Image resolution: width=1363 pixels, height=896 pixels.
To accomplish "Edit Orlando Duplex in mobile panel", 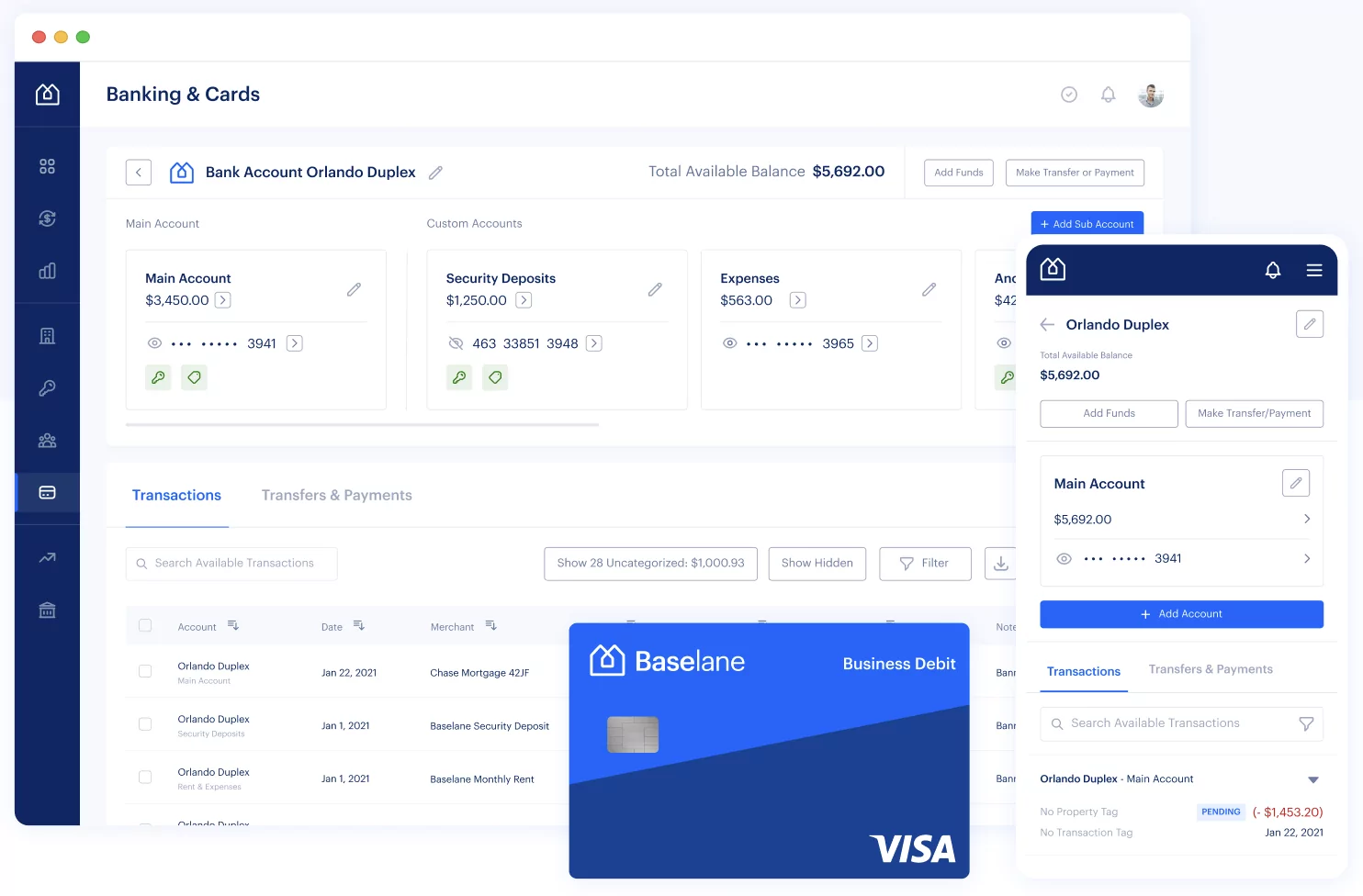I will pyautogui.click(x=1310, y=324).
